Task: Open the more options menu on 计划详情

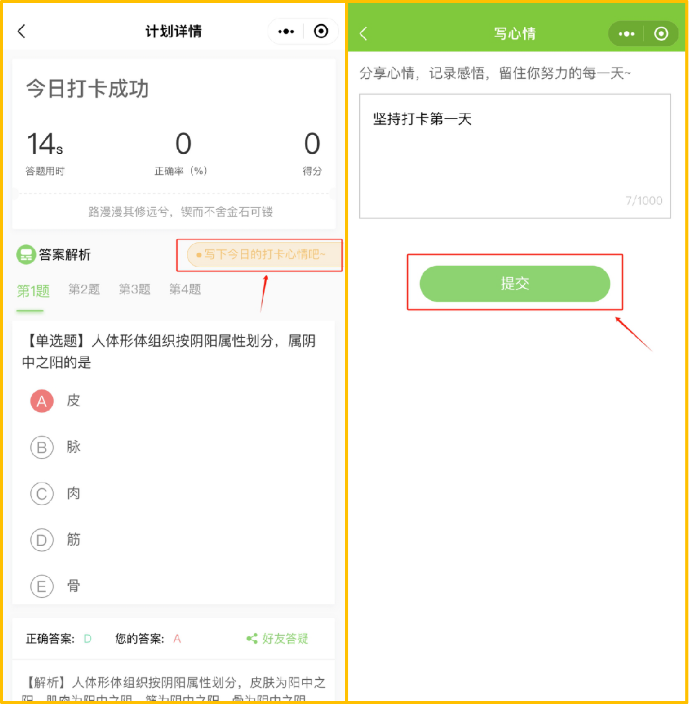Action: (x=286, y=31)
